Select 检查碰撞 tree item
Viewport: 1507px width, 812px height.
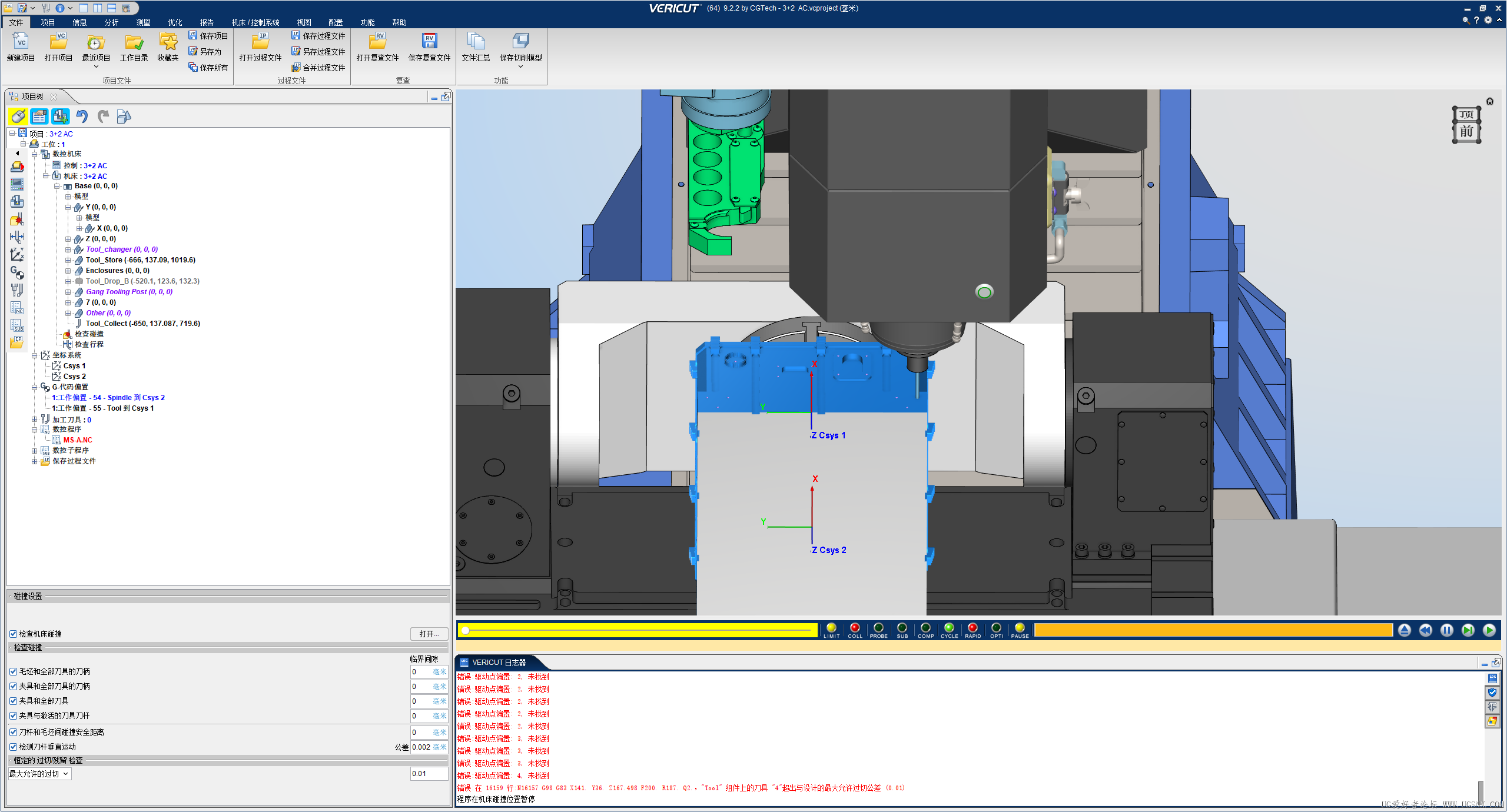tap(89, 334)
